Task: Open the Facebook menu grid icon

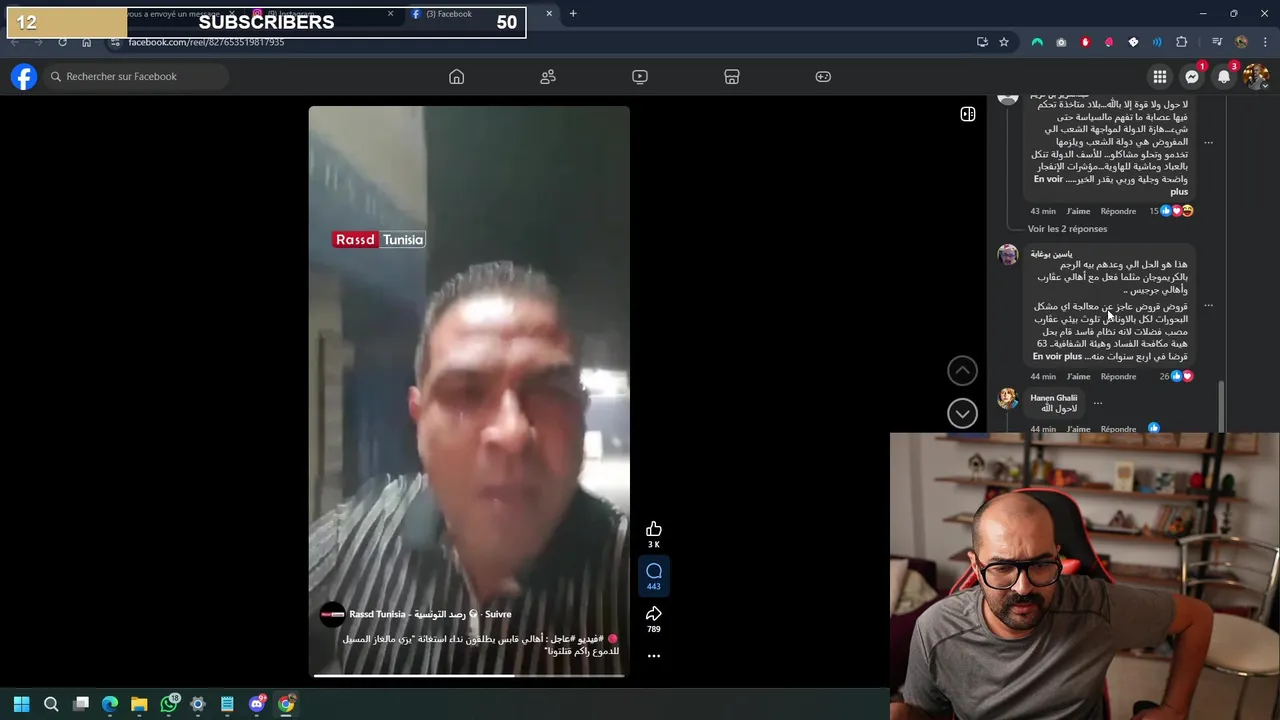Action: pos(1160,77)
